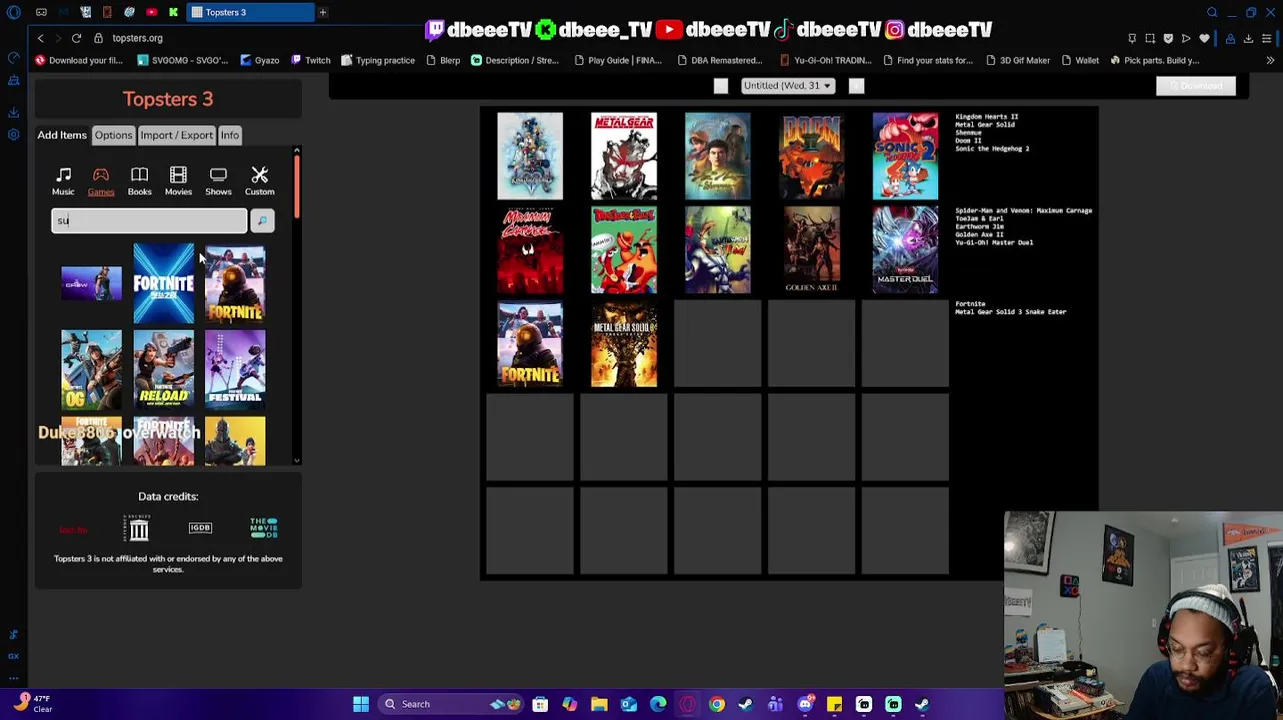Click the small button left of chart selector

720,86
